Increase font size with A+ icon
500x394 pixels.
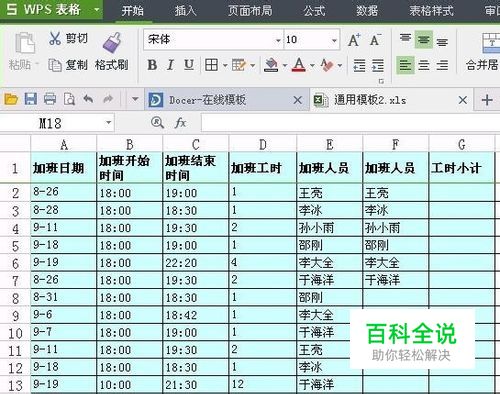pyautogui.click(x=354, y=40)
